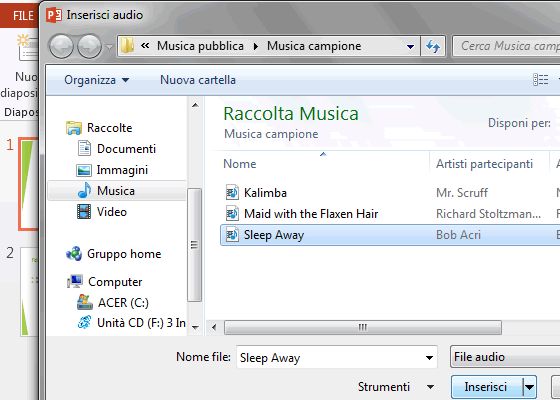560x400 pixels.
Task: Click the horizontal scrollbar of the file list
Action: point(363,328)
